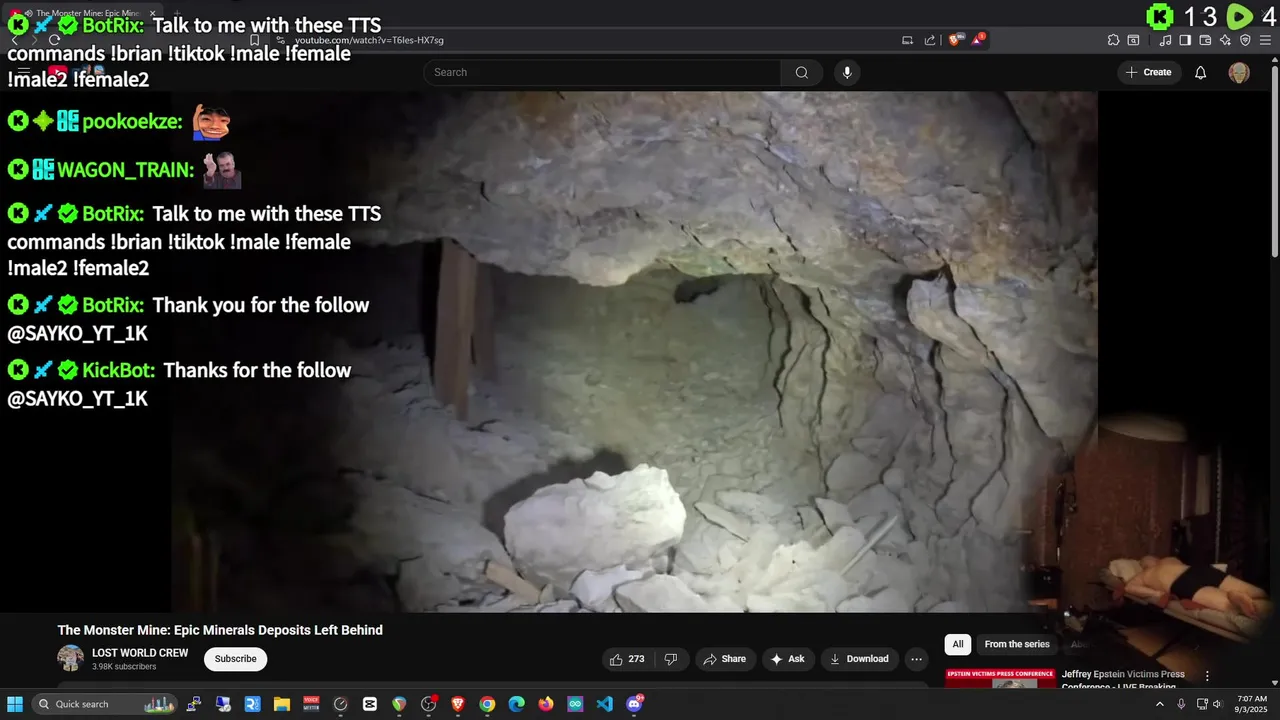Open more actions three-dot menu under video
The height and width of the screenshot is (720, 1280).
point(916,659)
